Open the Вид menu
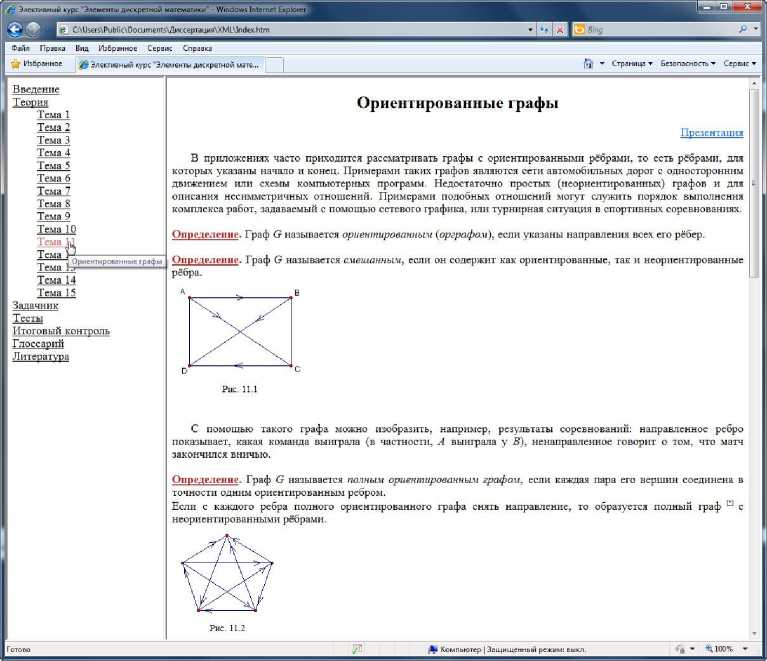The width and height of the screenshot is (767, 661). [82, 47]
